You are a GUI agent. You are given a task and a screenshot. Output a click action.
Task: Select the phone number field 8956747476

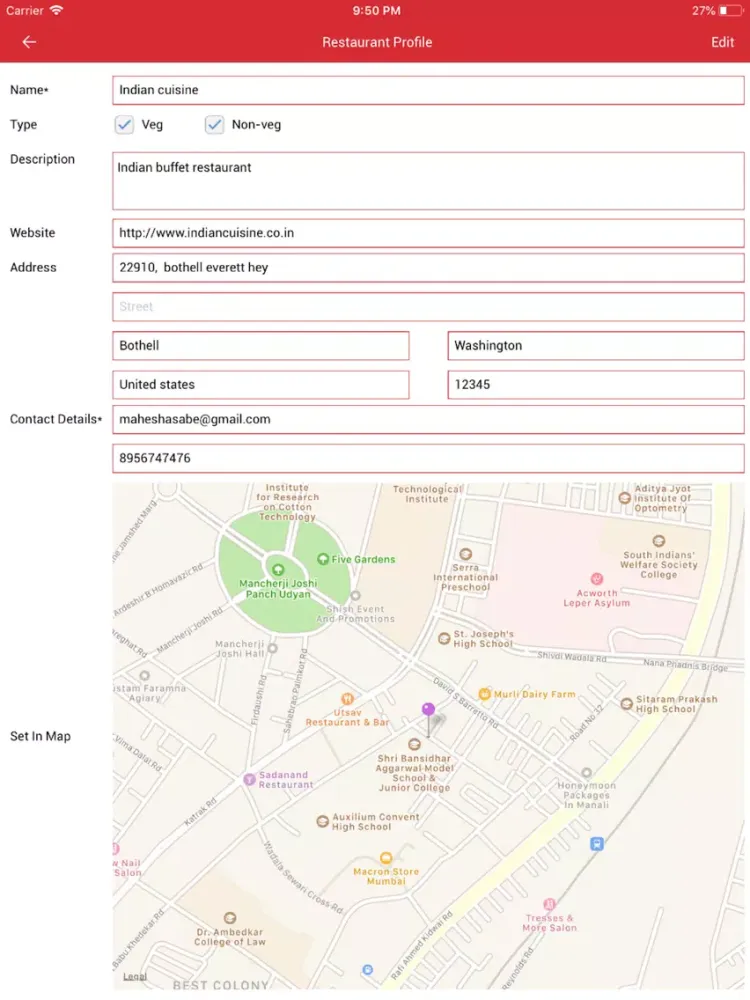pos(428,459)
